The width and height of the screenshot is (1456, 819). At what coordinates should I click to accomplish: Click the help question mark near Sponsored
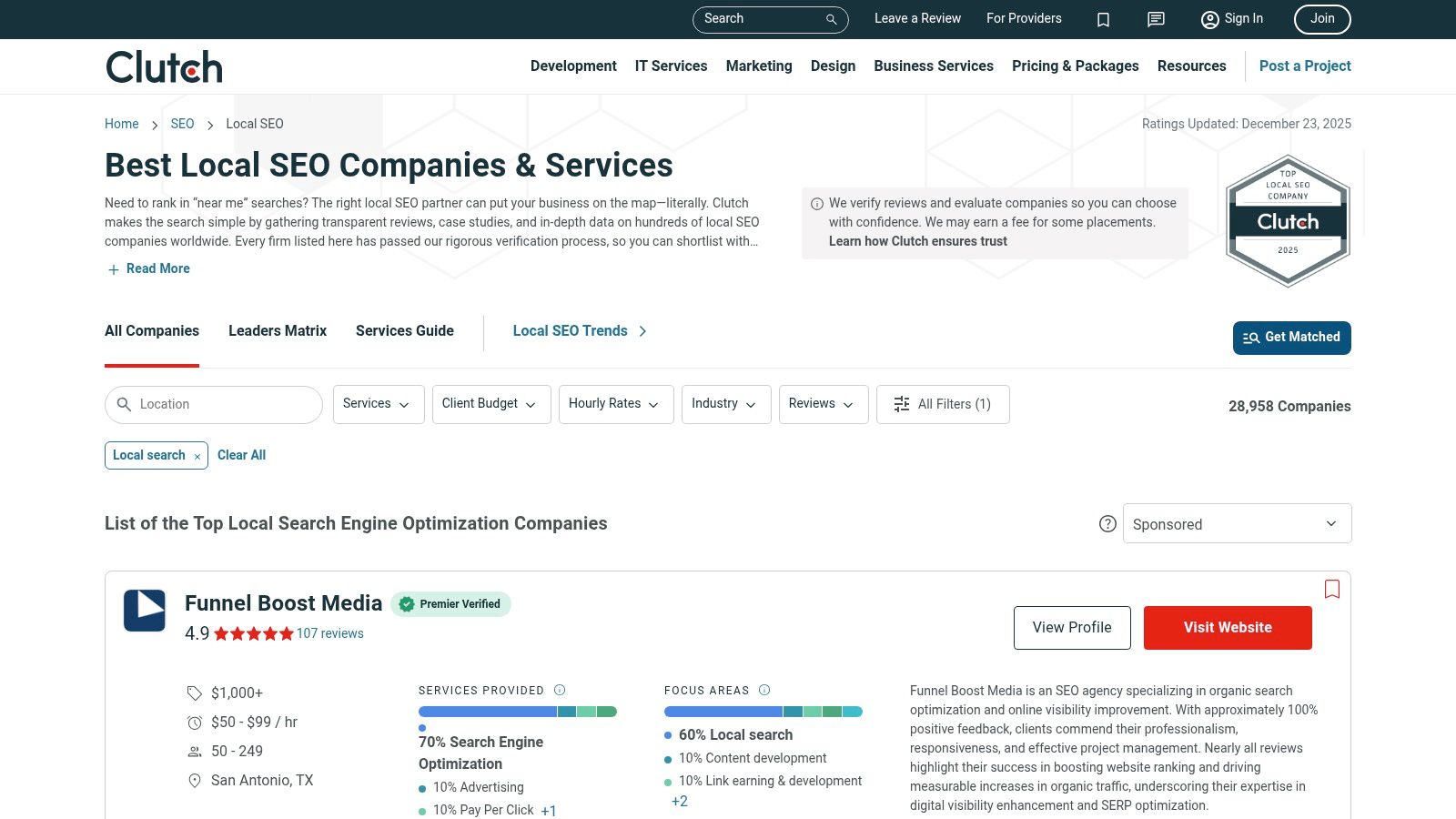1107,523
